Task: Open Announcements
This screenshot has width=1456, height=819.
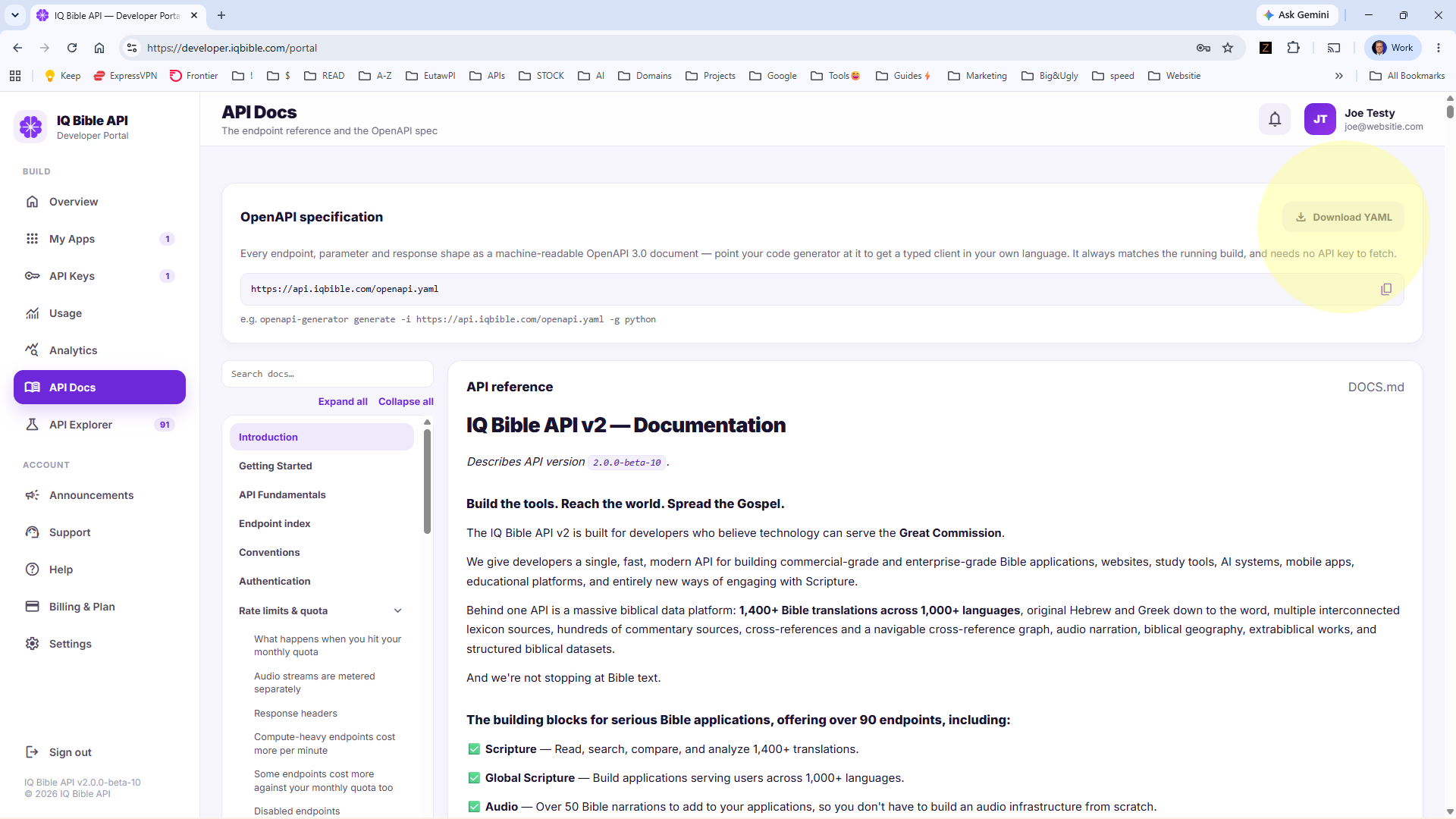Action: point(99,495)
